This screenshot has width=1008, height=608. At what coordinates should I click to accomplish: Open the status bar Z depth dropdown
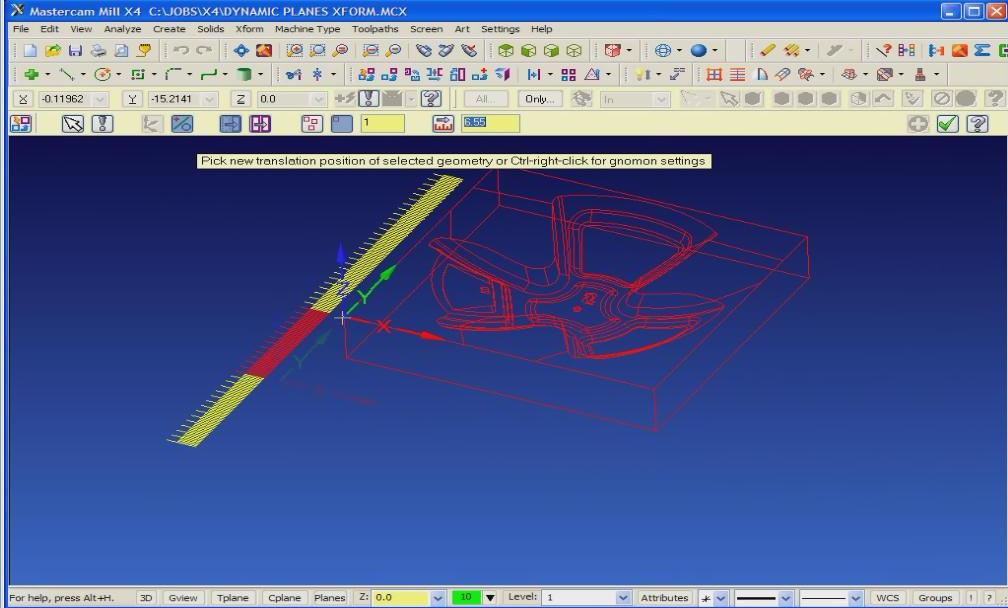(x=438, y=598)
